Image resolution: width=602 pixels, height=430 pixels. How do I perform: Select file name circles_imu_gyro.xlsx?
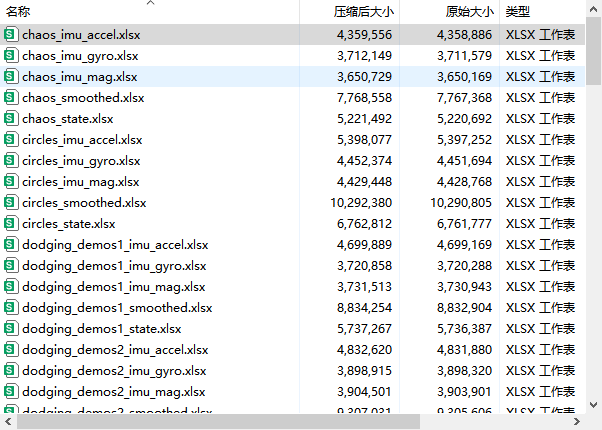click(x=81, y=161)
